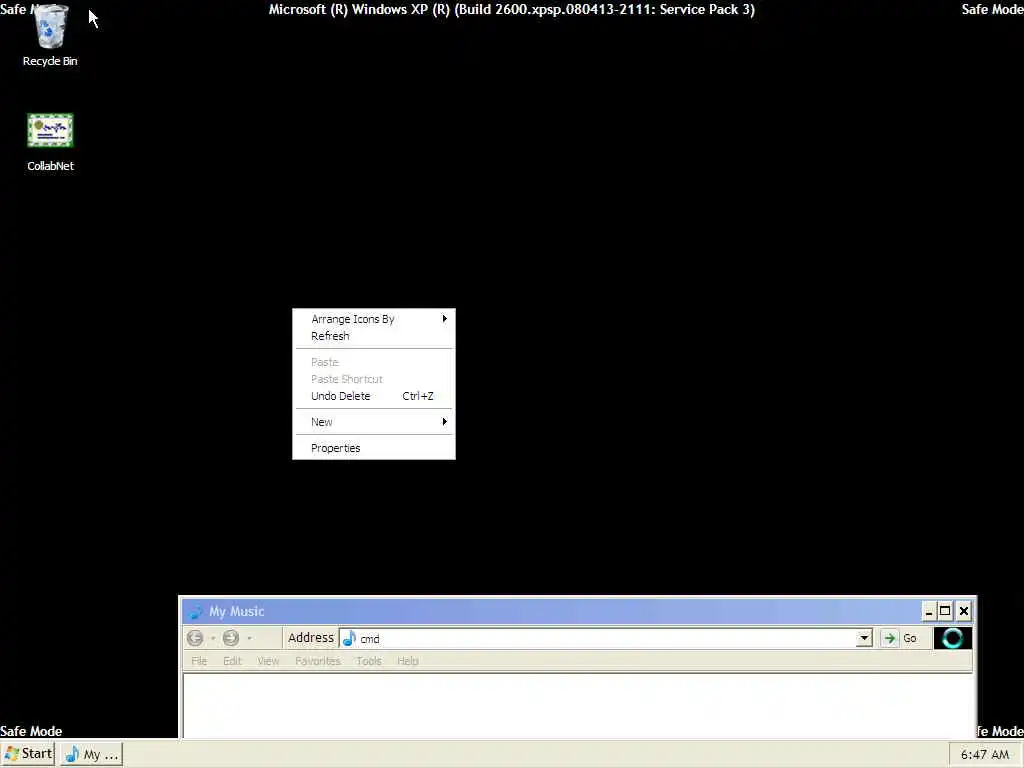Image resolution: width=1024 pixels, height=768 pixels.
Task: Click the Back arrow in My Music
Action: (x=195, y=638)
